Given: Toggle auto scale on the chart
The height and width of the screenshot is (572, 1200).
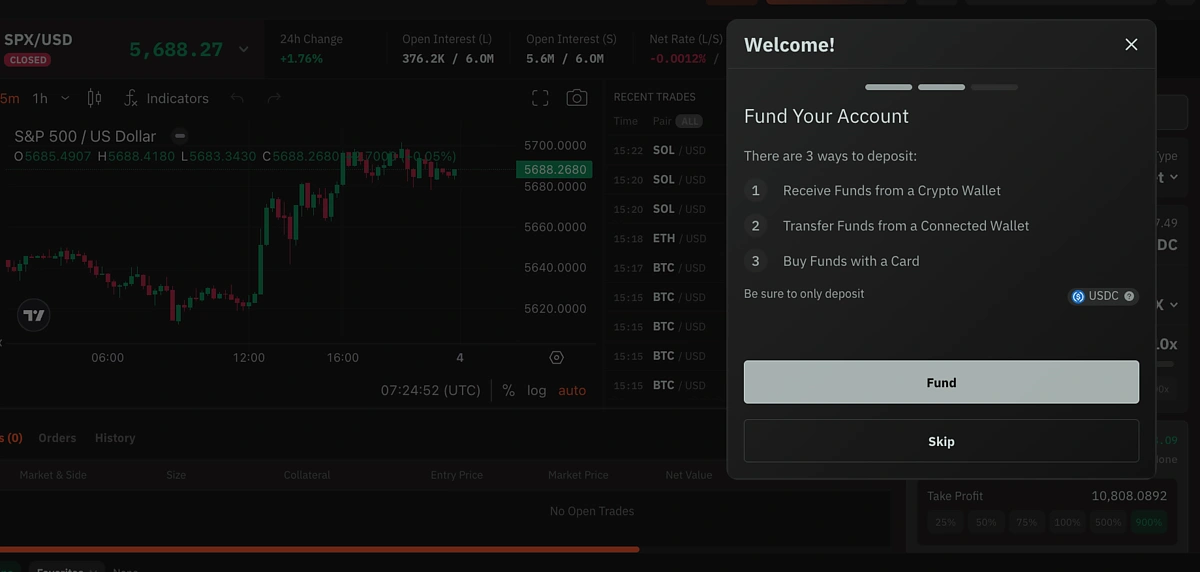Looking at the screenshot, I should (x=572, y=390).
